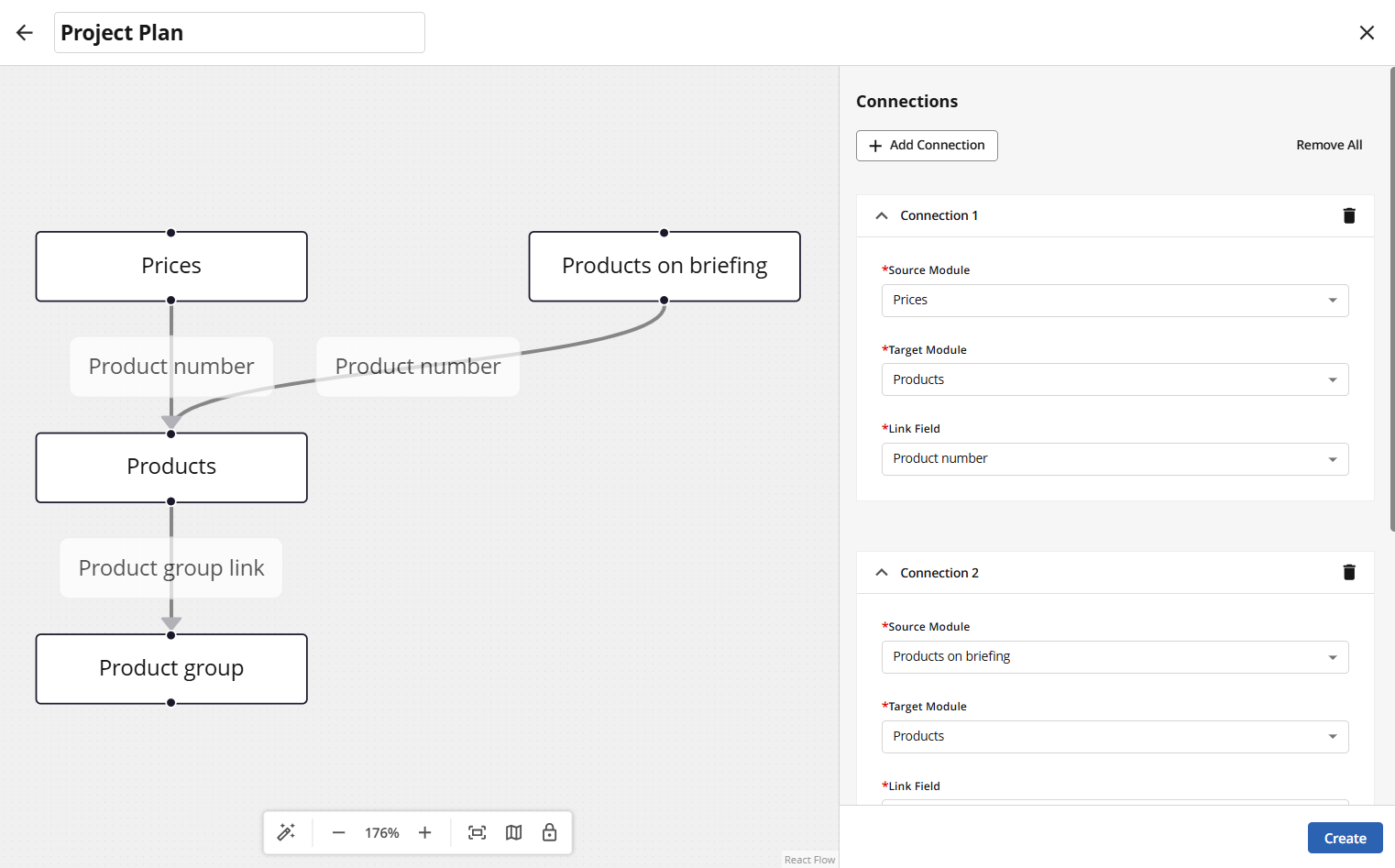This screenshot has width=1395, height=868.
Task: Open Source Module dropdown showing Products on briefing
Action: click(x=1115, y=657)
